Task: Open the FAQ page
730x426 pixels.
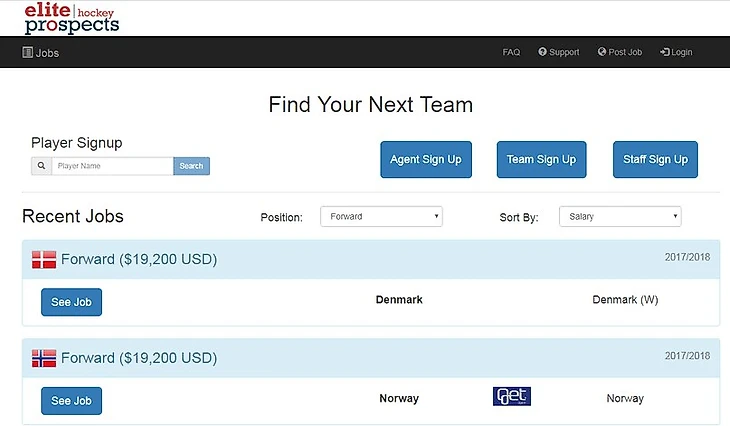Action: click(x=511, y=52)
